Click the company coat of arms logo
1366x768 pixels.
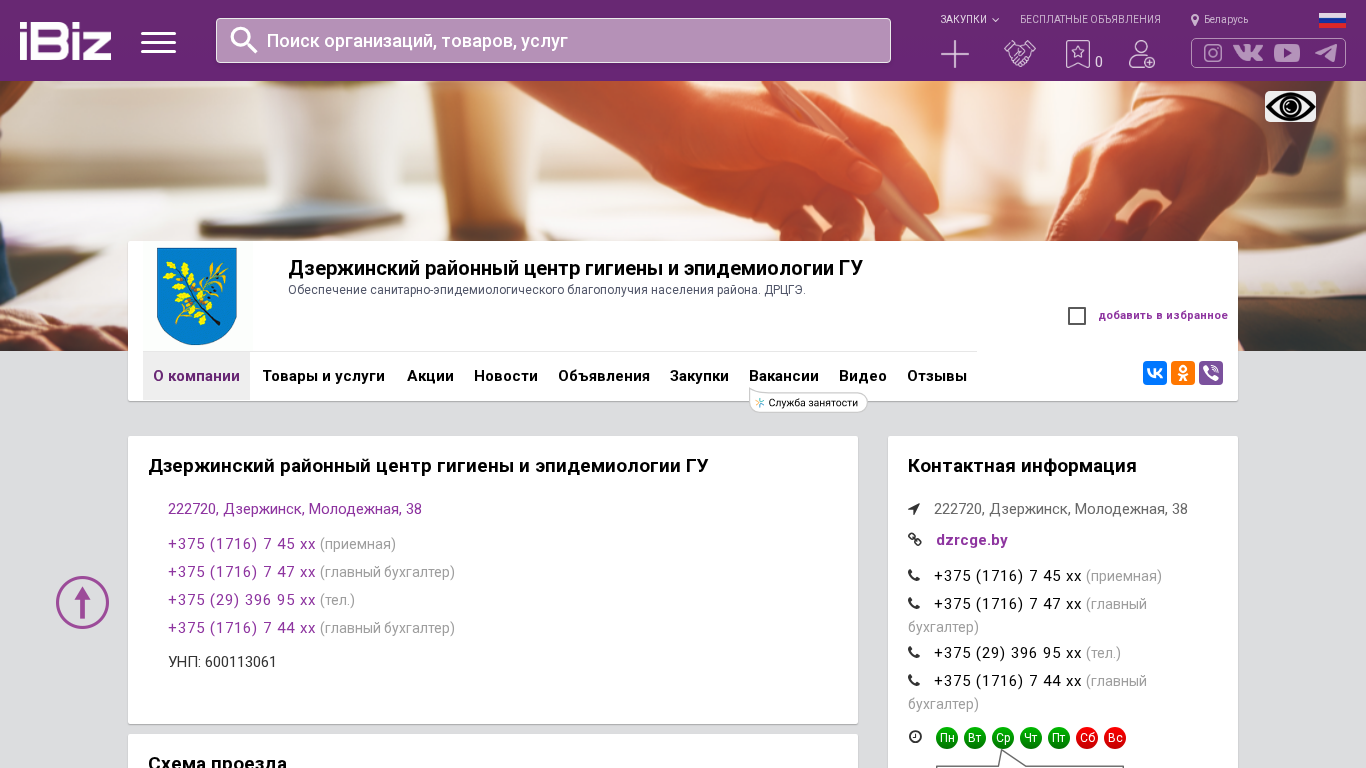coord(197,296)
